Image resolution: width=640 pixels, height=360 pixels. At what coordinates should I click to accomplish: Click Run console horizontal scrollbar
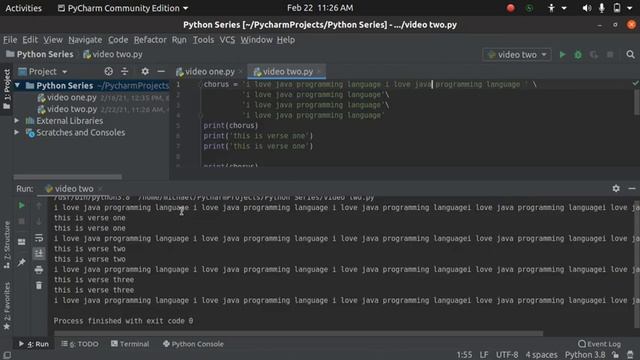[298, 333]
